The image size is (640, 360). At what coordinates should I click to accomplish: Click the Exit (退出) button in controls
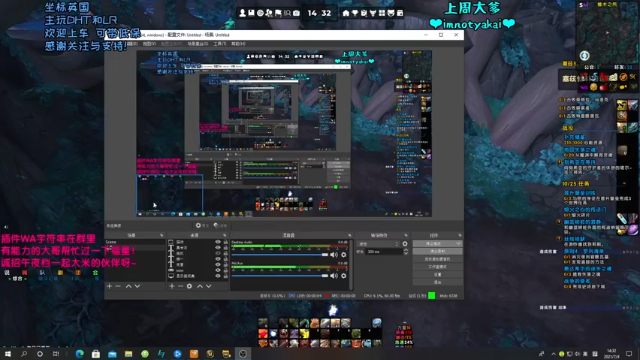pos(438,282)
